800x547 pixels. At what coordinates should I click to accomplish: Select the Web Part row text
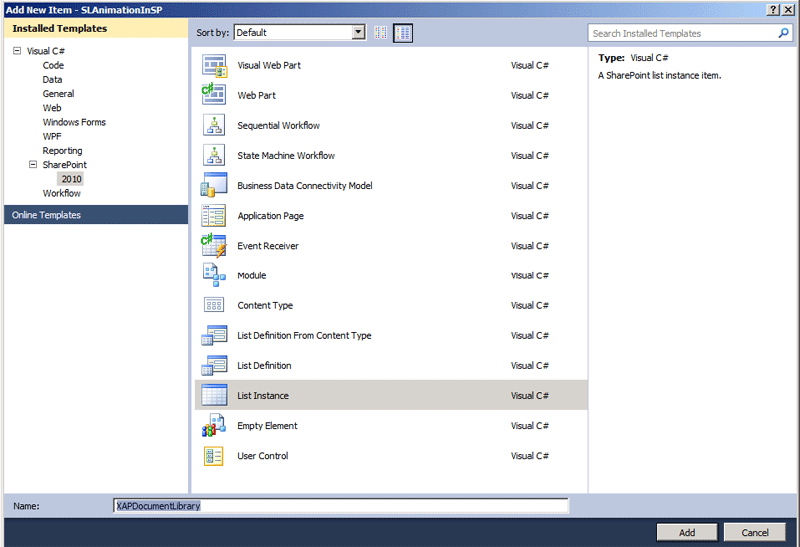(256, 95)
